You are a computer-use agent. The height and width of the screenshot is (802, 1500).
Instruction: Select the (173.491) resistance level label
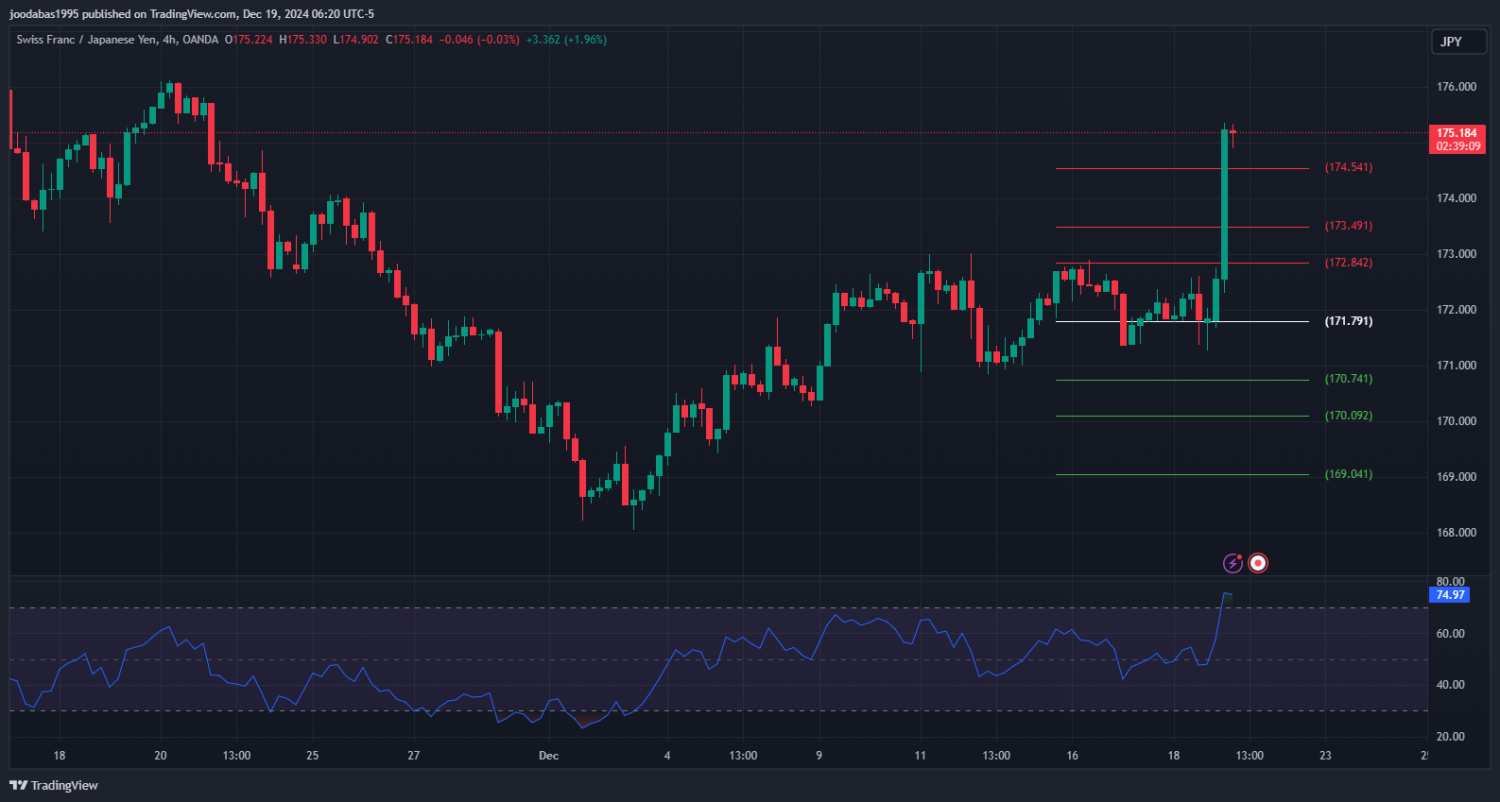point(1349,226)
